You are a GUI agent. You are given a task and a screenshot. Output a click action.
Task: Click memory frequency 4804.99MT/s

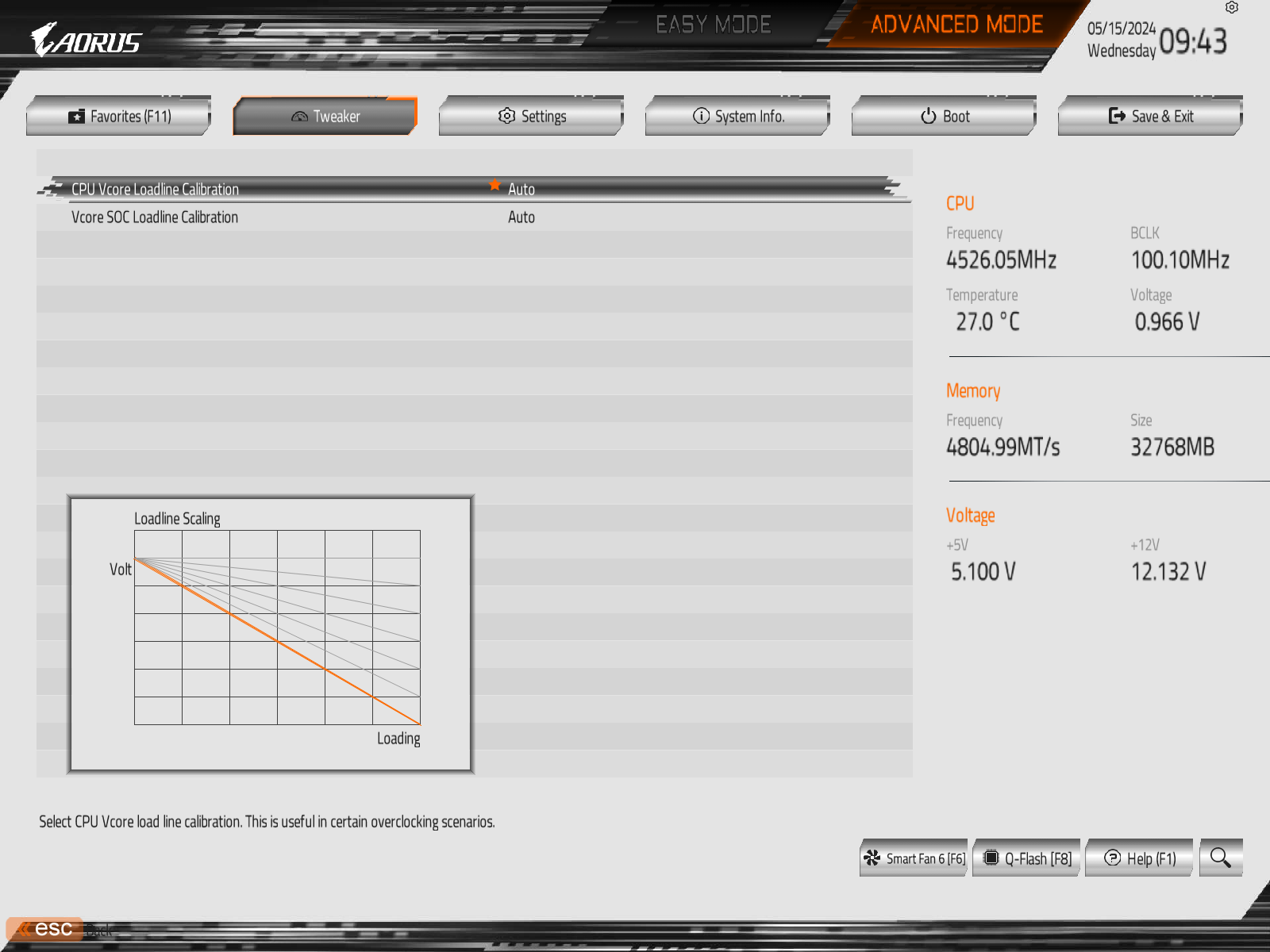pos(1003,447)
